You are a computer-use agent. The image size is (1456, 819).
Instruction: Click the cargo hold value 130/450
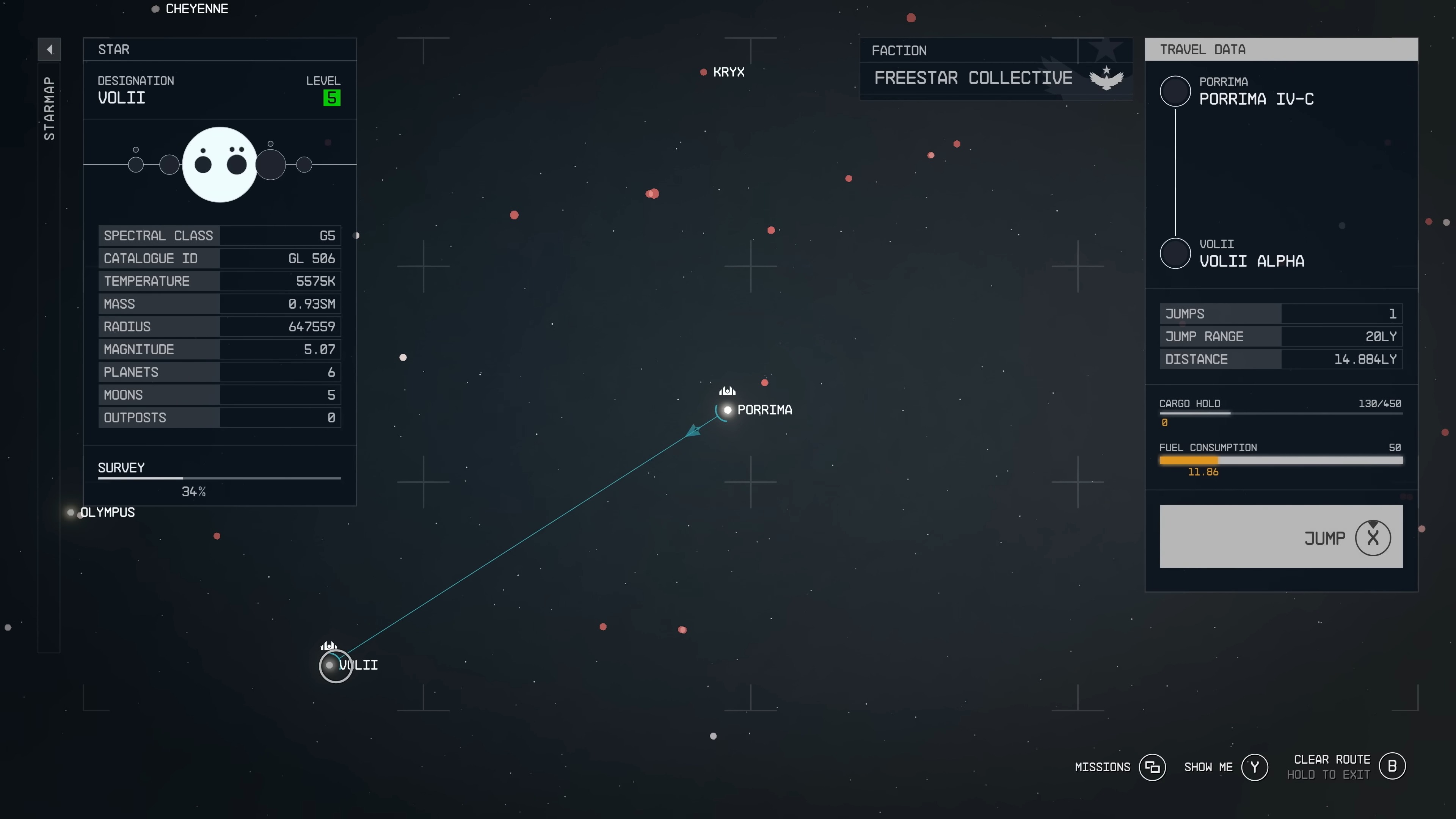click(1380, 403)
